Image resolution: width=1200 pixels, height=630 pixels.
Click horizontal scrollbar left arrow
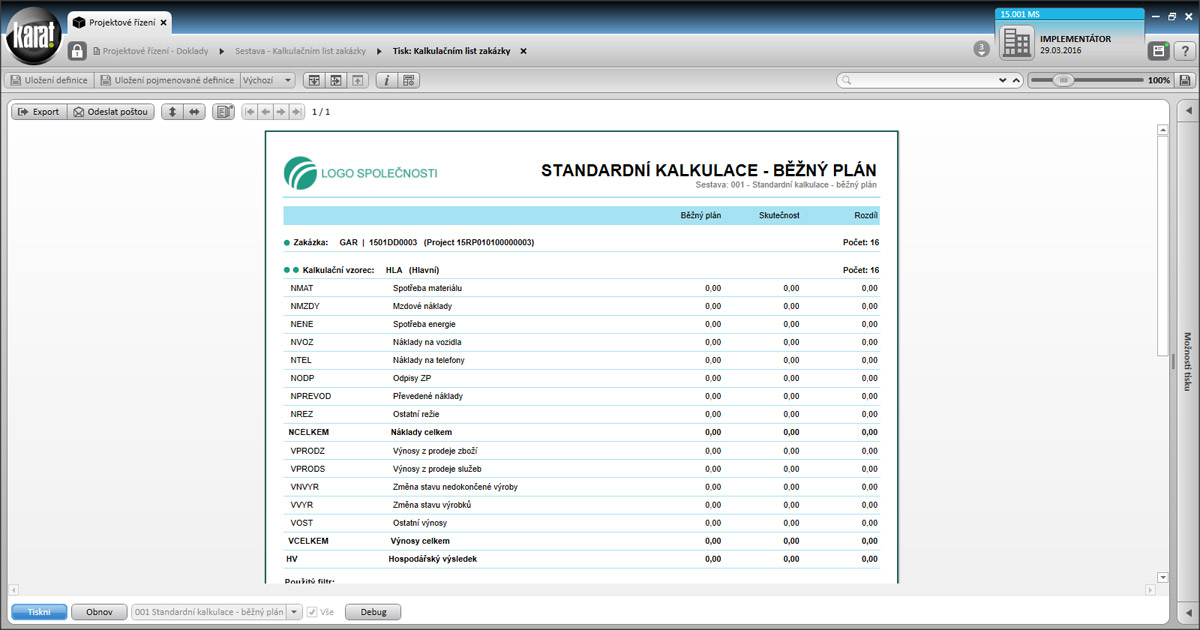tap(13, 590)
